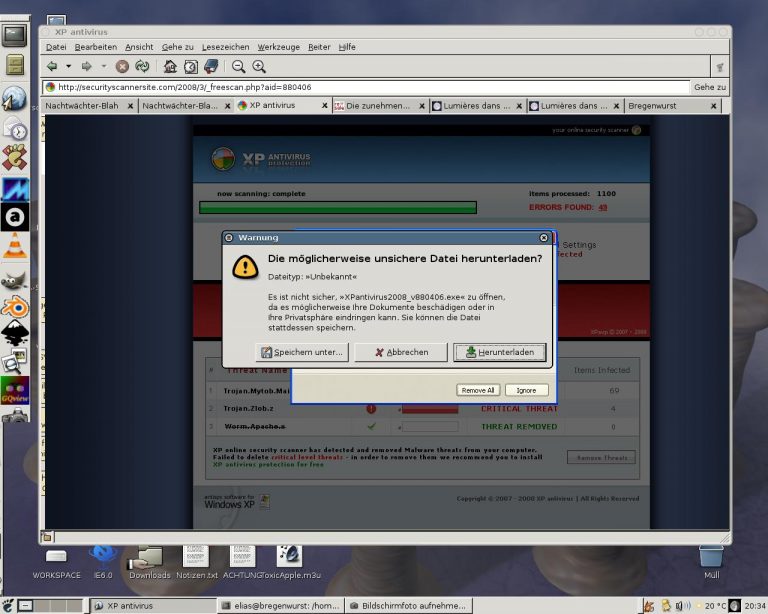The image size is (768, 614).
Task: Launch the black 'a' icon in side panel
Action: coord(15,217)
